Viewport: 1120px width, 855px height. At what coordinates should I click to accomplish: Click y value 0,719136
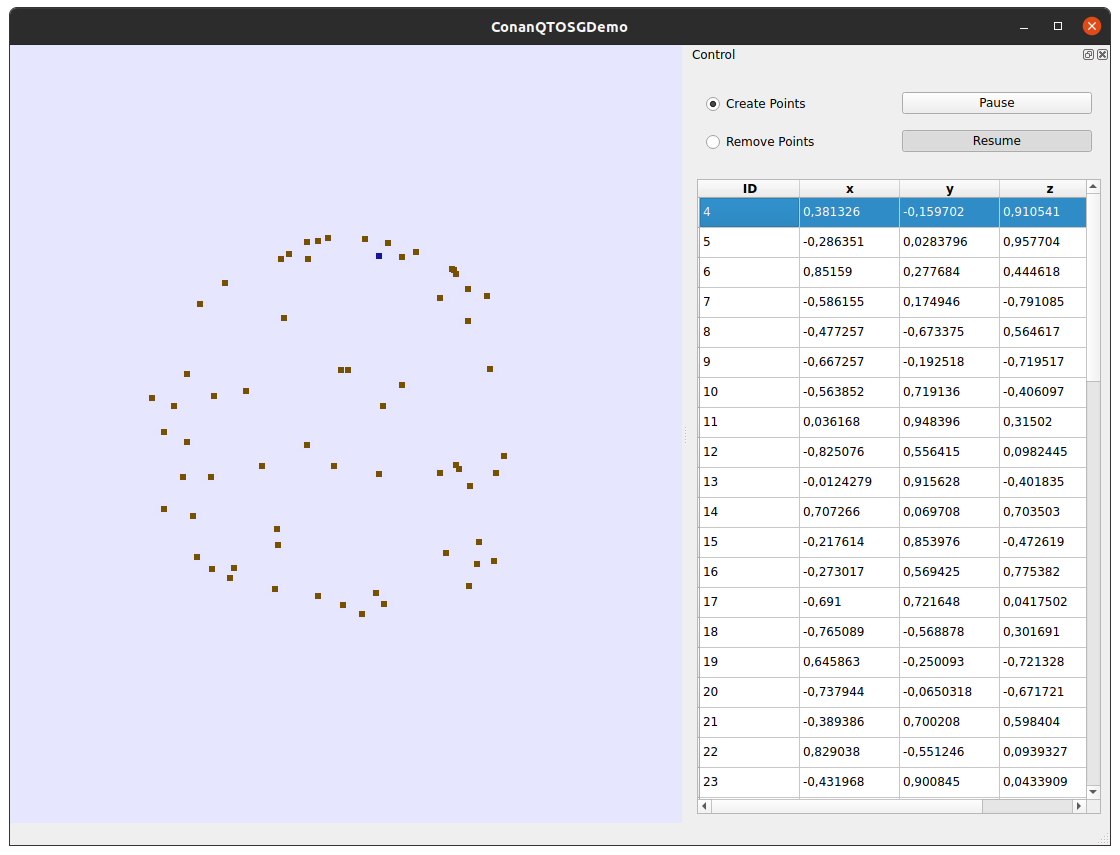coord(949,392)
